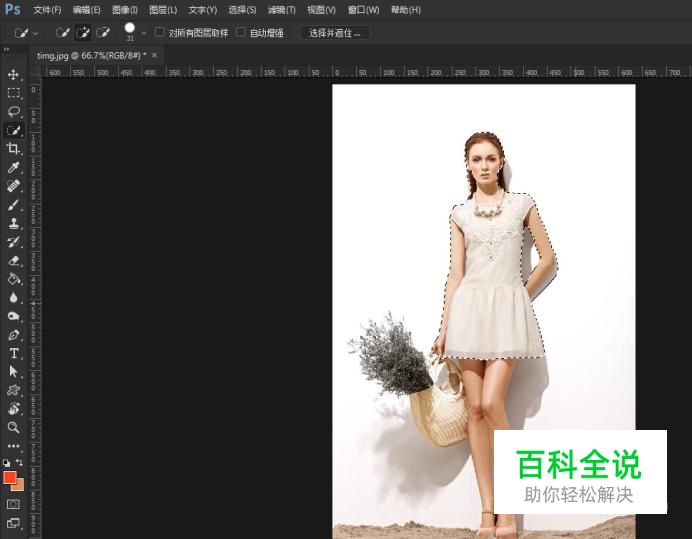The height and width of the screenshot is (539, 692).
Task: Open the 编辑(E) menu
Action: click(x=86, y=10)
